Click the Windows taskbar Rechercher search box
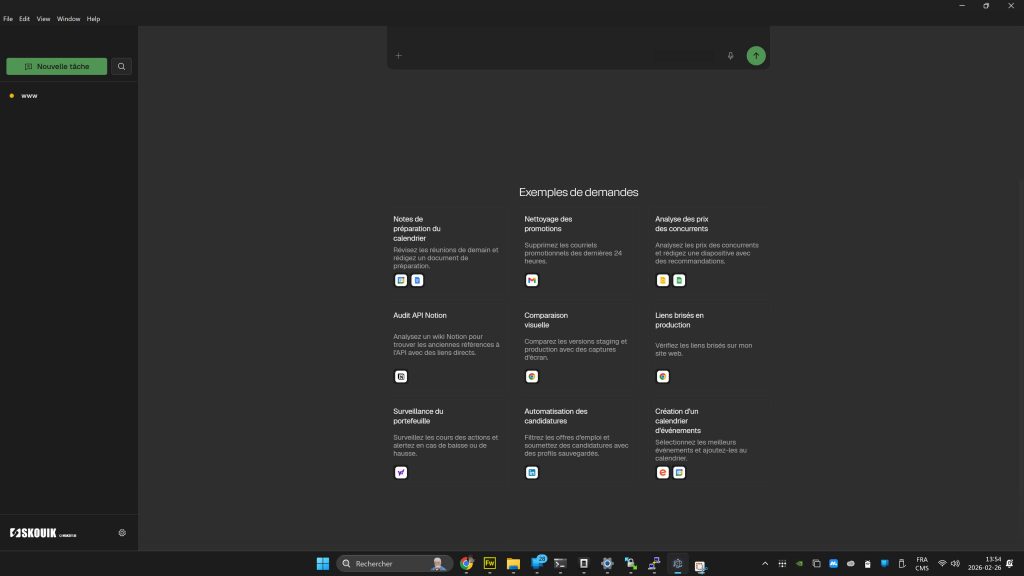The image size is (1024, 576). pyautogui.click(x=385, y=564)
